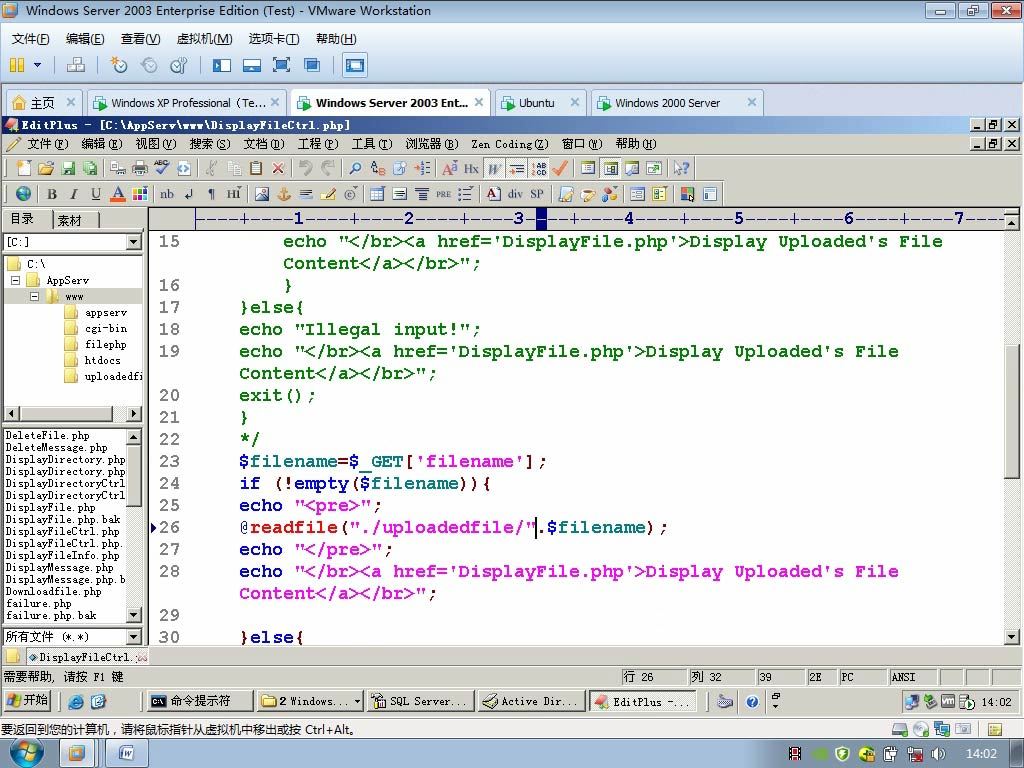Cut selection with the scissors icon
Image resolution: width=1024 pixels, height=768 pixels.
[211, 168]
